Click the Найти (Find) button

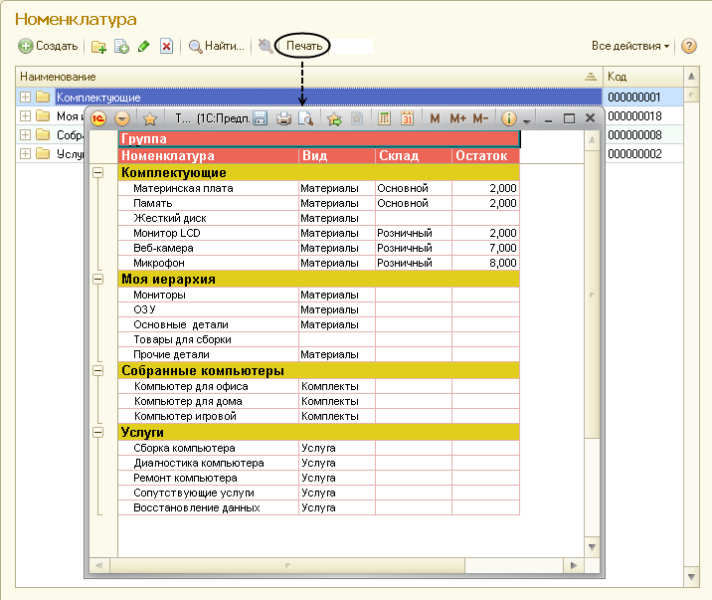click(x=216, y=46)
